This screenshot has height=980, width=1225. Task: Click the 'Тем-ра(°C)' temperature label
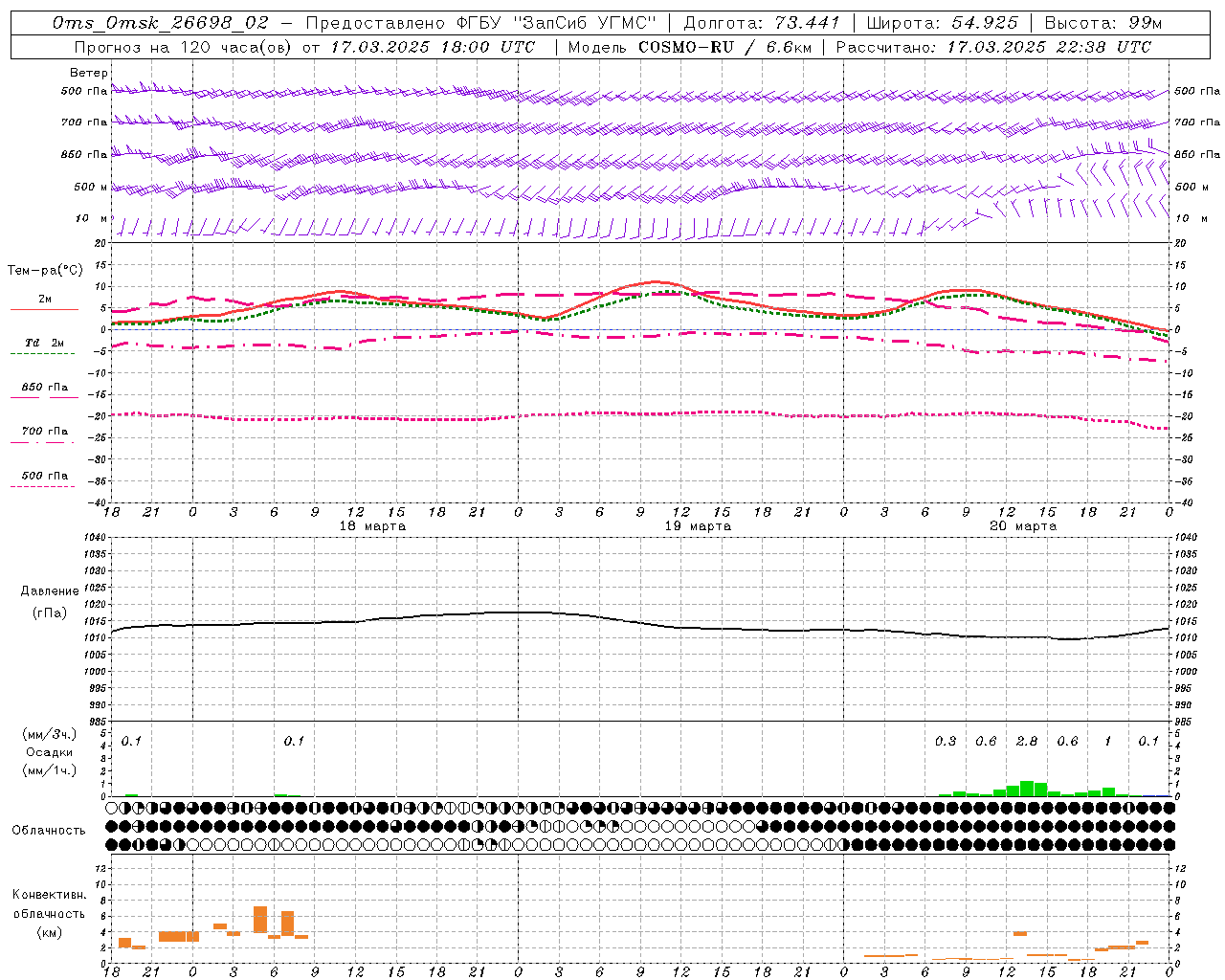45,271
